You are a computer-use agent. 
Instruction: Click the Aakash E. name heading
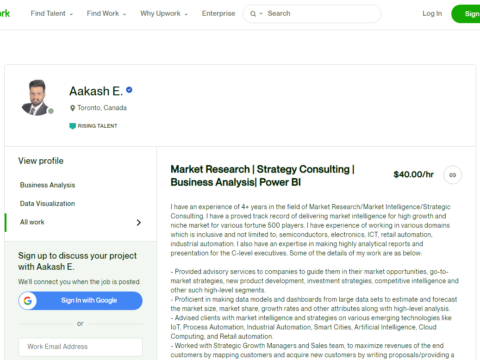click(96, 91)
